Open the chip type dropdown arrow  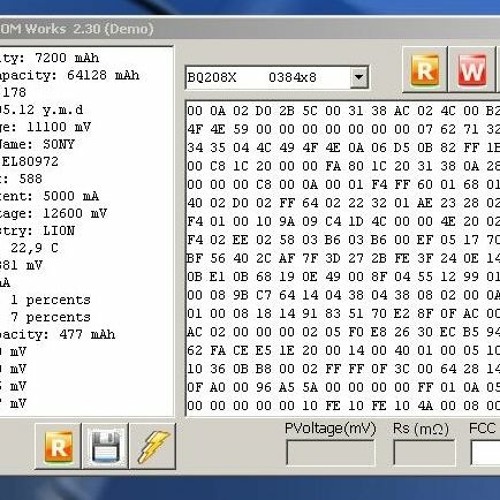click(359, 77)
